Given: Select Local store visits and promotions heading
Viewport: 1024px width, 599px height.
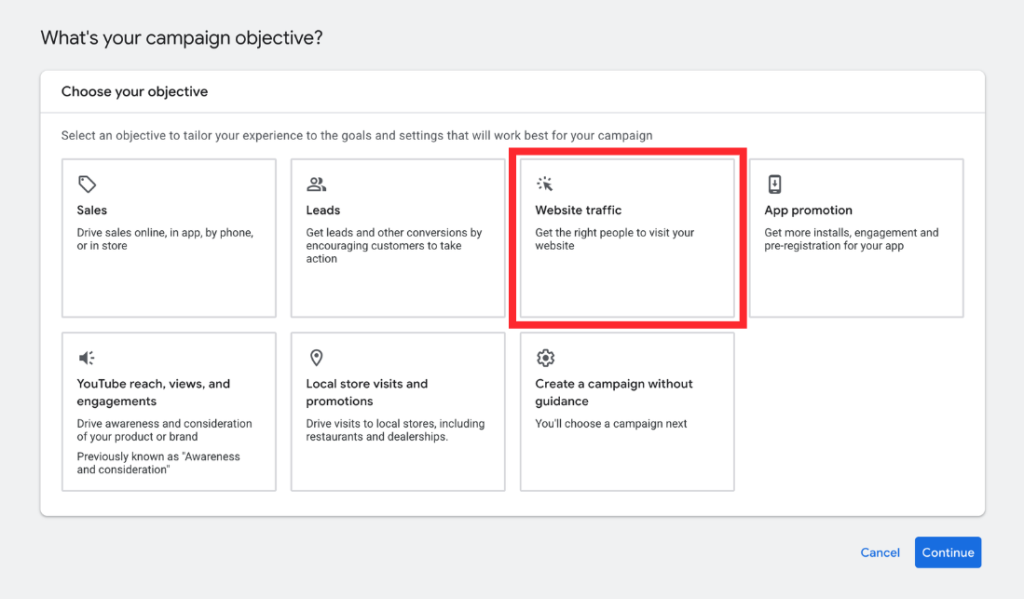Looking at the screenshot, I should pos(366,393).
